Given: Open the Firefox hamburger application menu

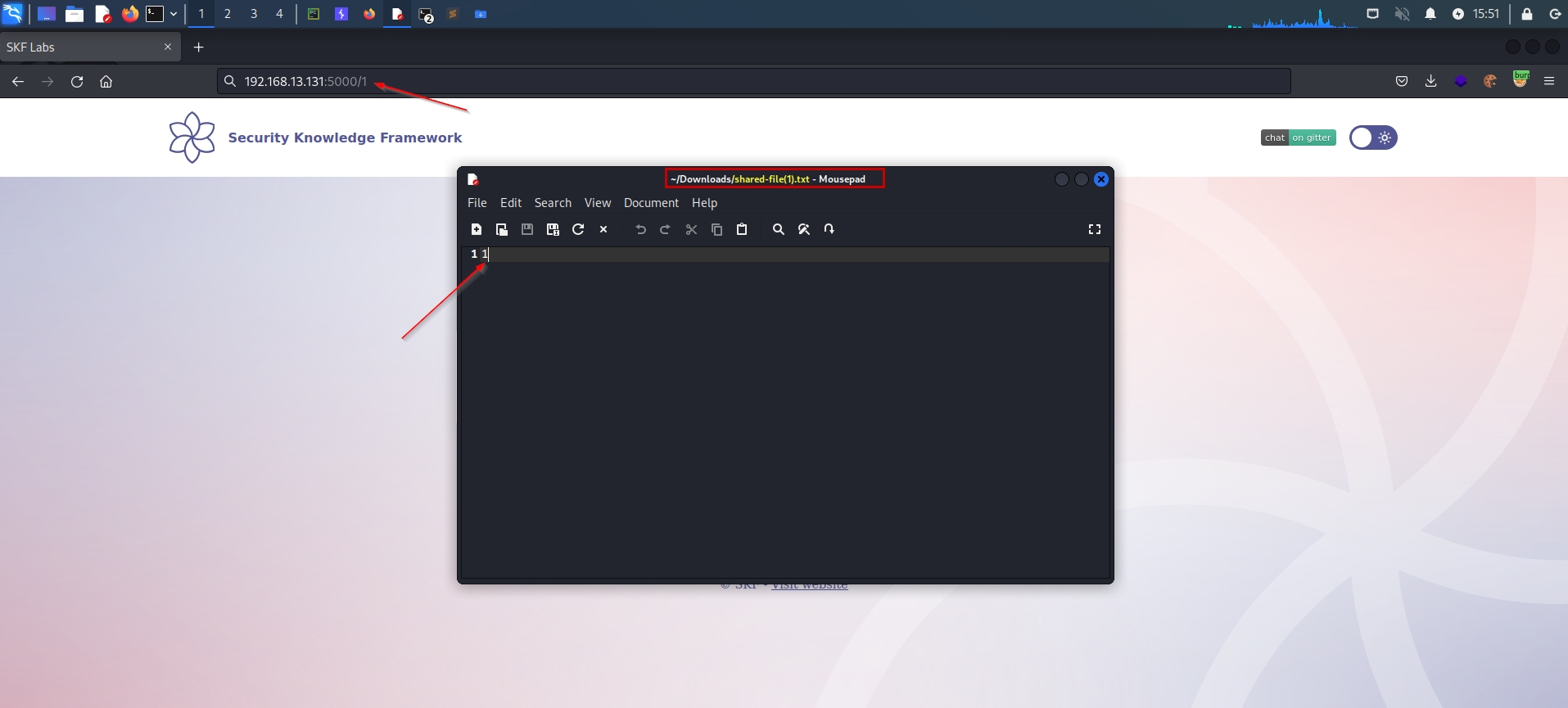Looking at the screenshot, I should 1549,81.
